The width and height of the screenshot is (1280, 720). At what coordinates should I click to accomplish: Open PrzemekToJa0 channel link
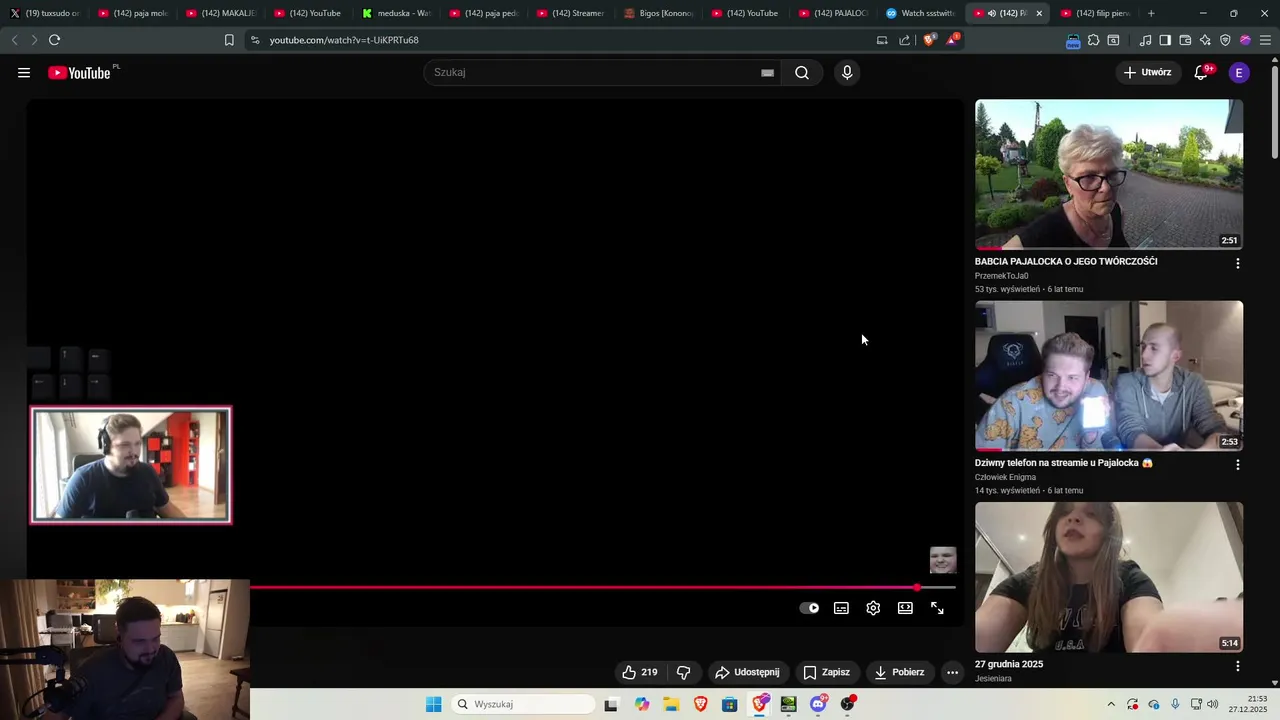tap(1002, 276)
